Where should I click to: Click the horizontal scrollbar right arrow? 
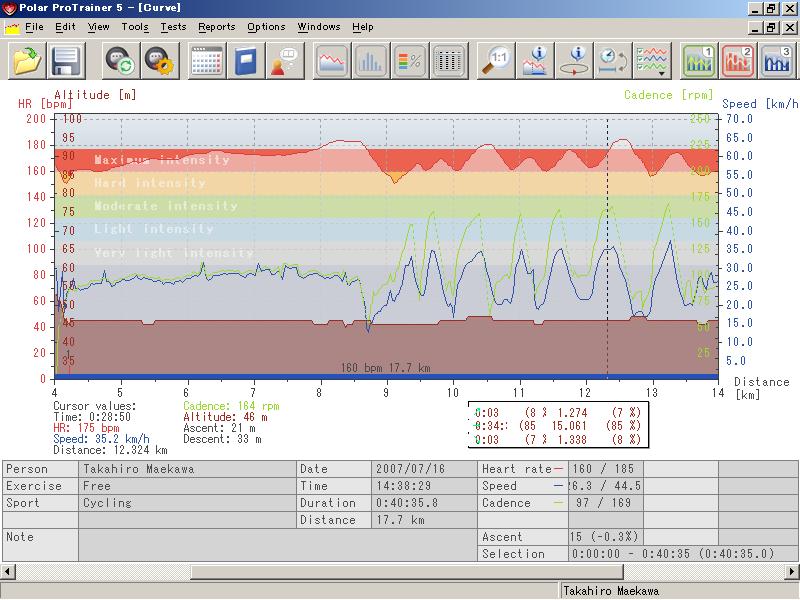tap(792, 572)
